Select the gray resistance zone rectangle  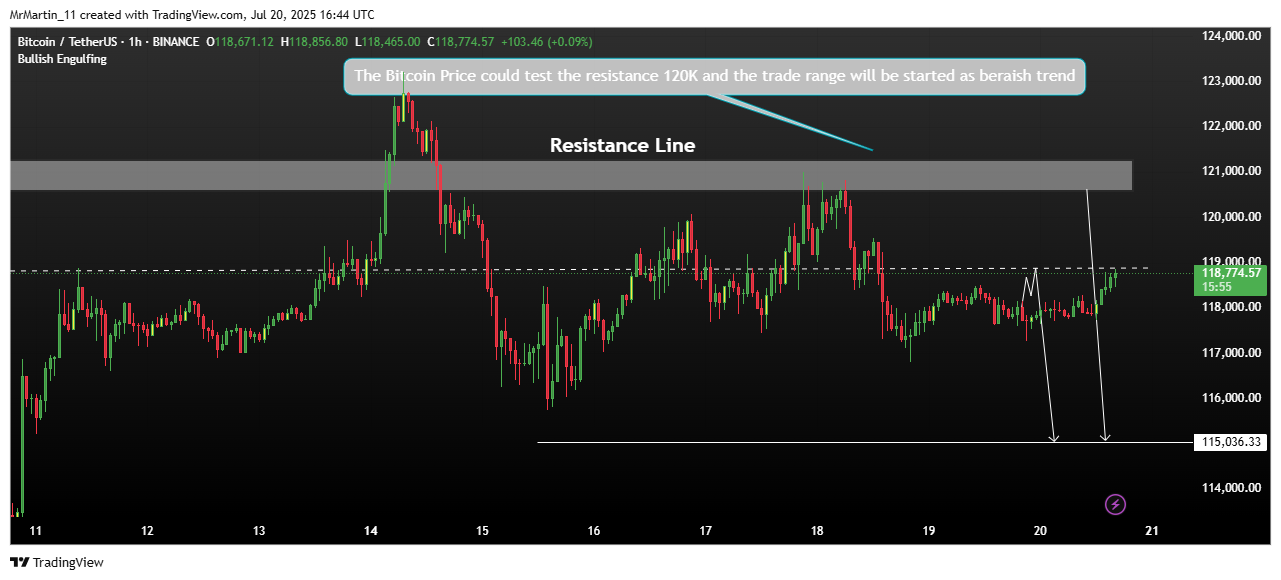[x=571, y=175]
